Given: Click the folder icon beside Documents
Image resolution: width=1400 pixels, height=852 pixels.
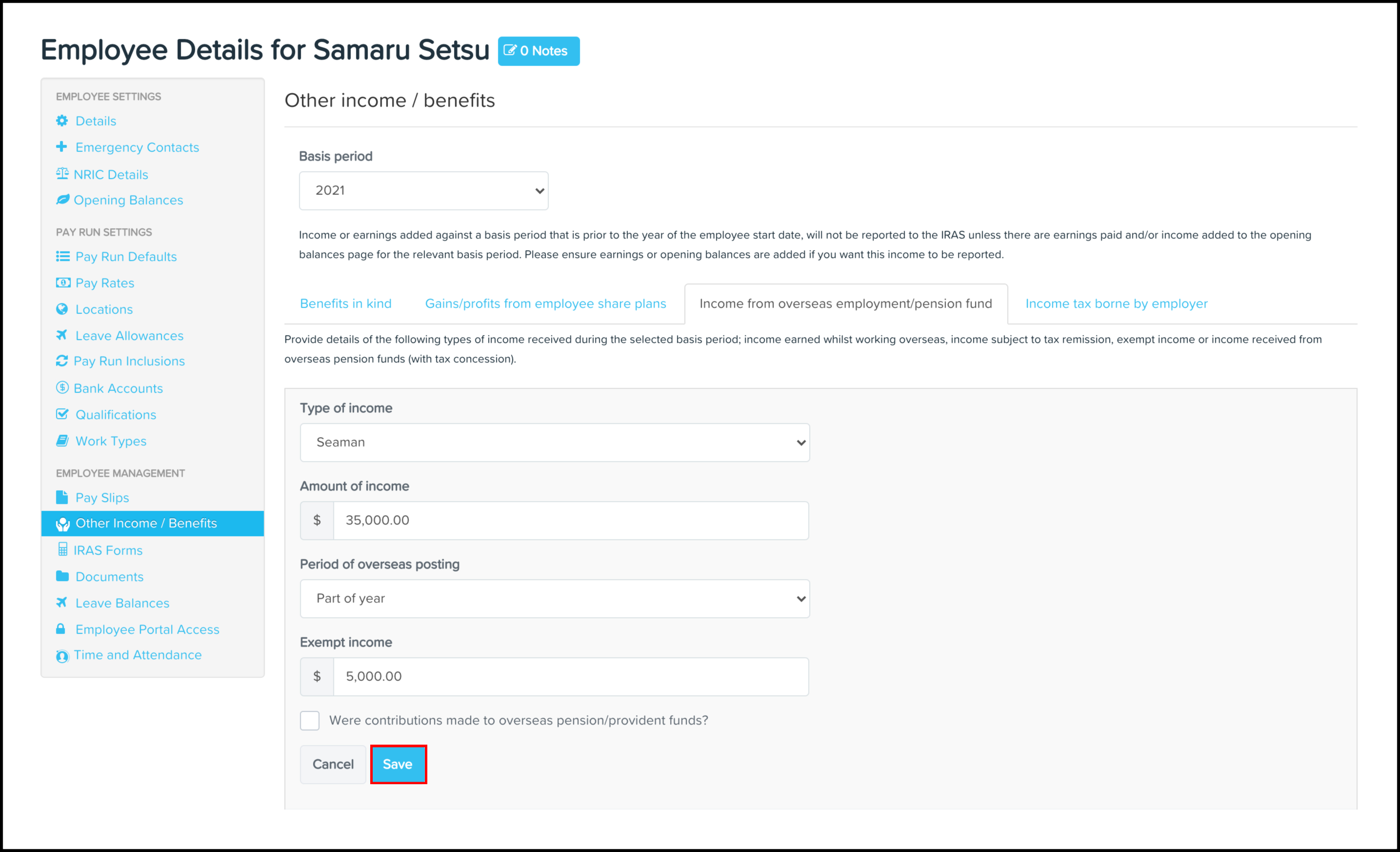Looking at the screenshot, I should [62, 576].
